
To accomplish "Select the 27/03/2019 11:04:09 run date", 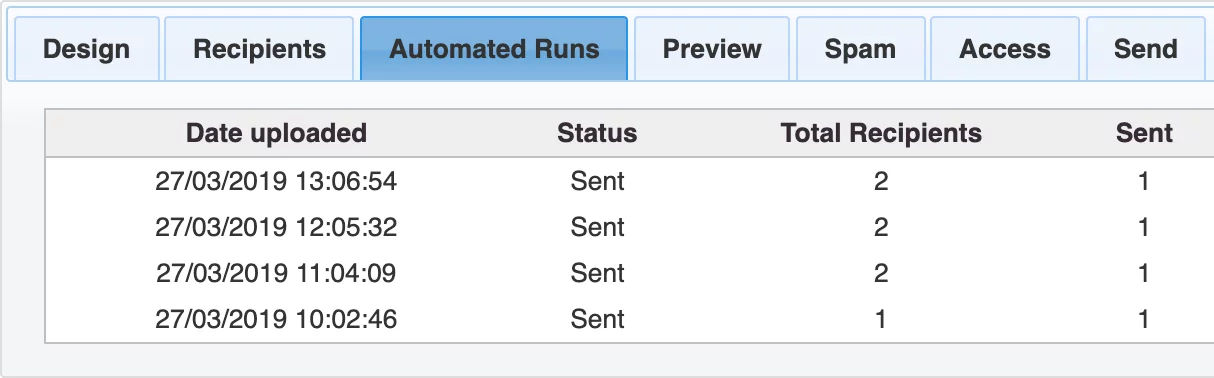I will 276,273.
